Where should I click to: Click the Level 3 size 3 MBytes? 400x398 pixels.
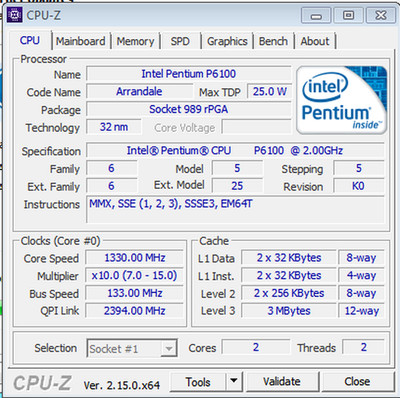pos(289,311)
